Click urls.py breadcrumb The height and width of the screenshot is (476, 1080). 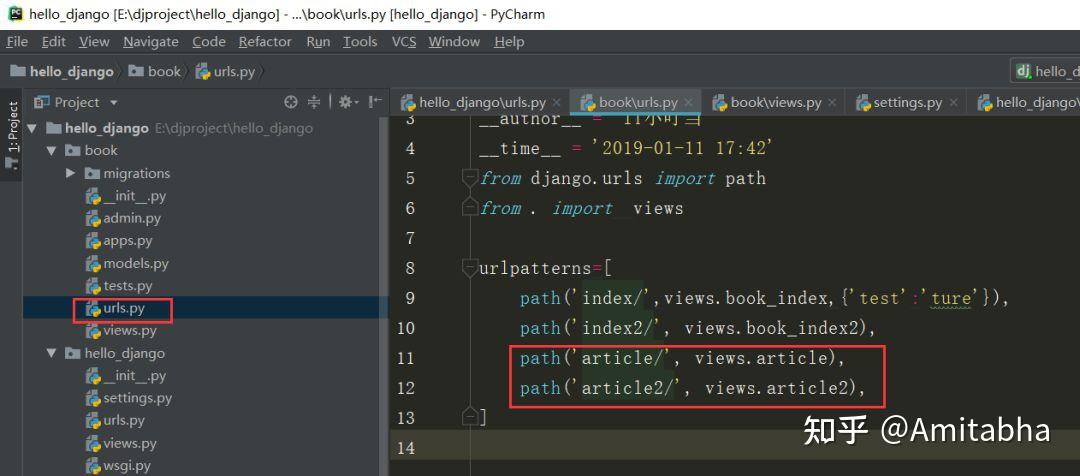[225, 72]
